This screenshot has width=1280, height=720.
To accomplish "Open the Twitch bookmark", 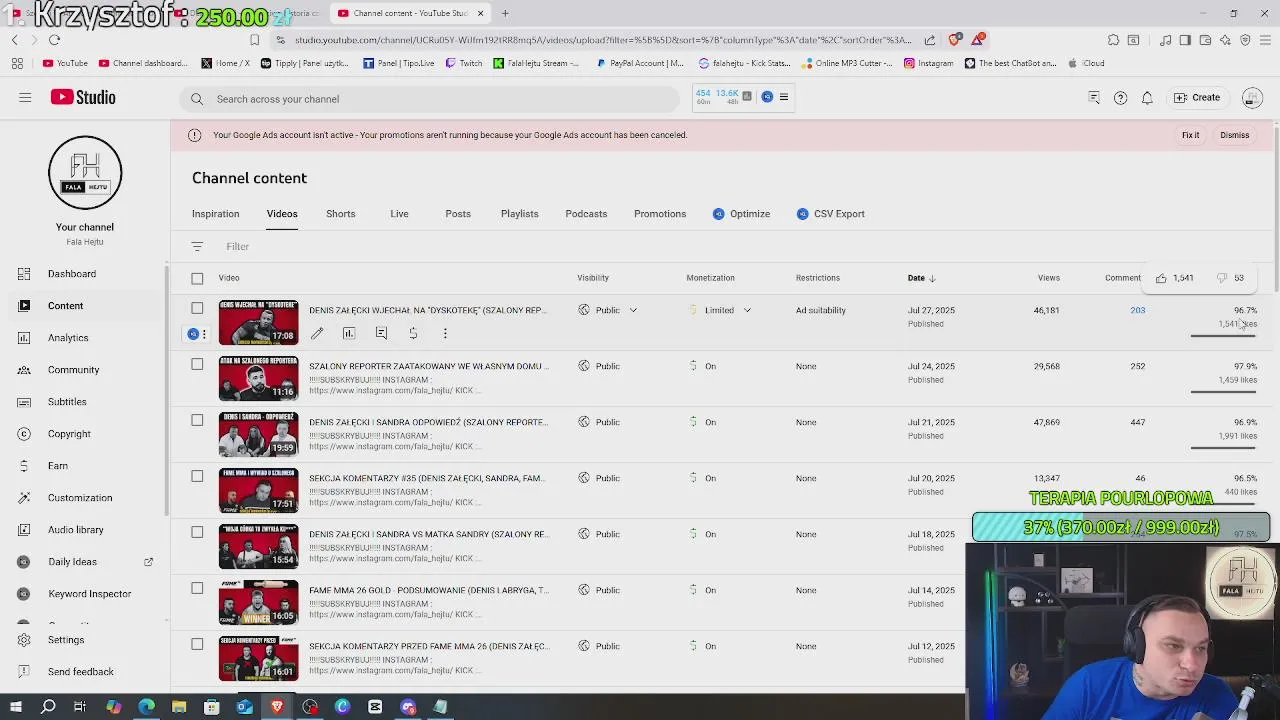I will [464, 63].
